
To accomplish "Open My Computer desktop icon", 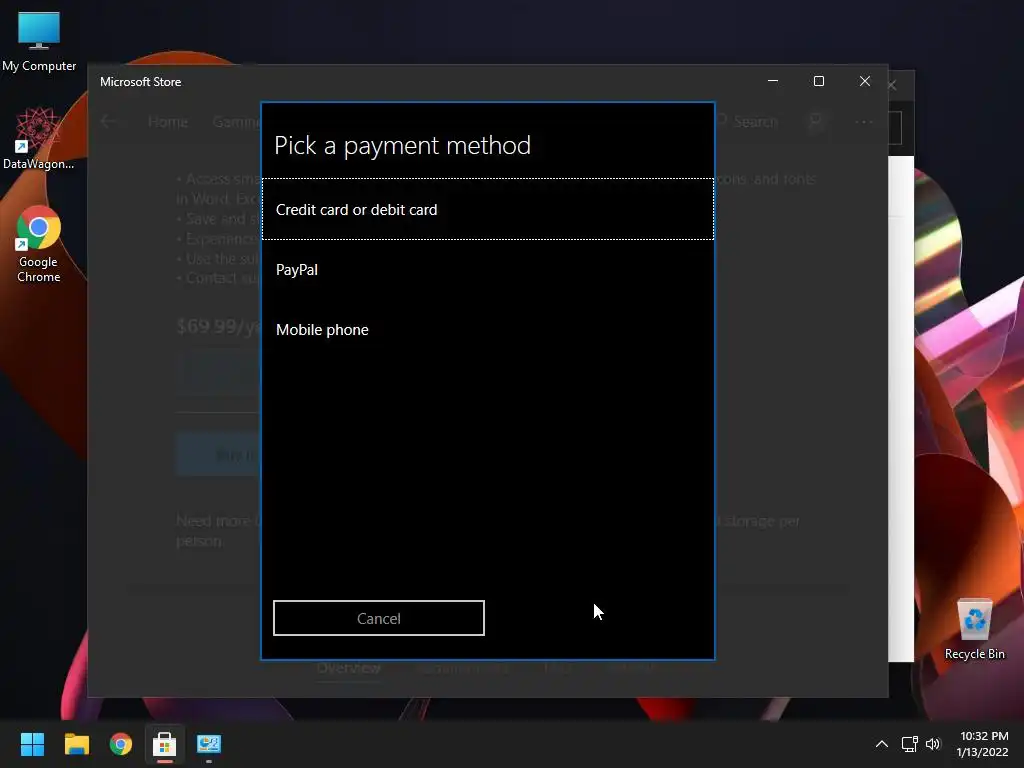I will click(39, 42).
